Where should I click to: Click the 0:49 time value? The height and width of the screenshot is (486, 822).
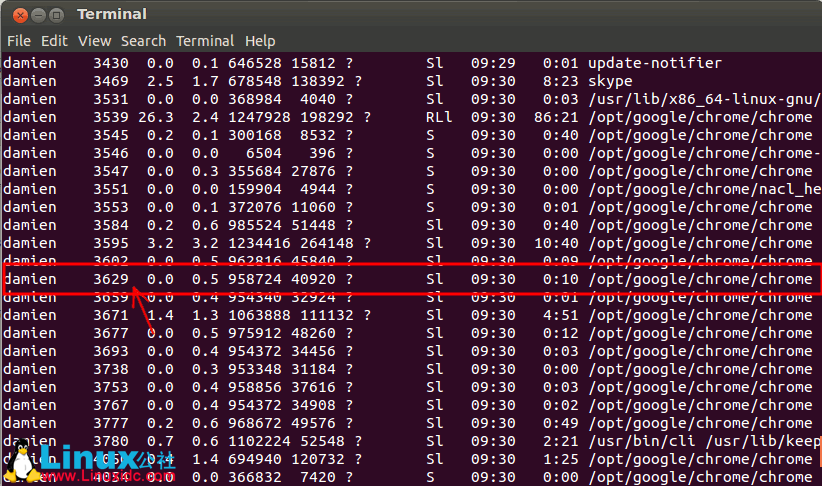click(x=560, y=423)
